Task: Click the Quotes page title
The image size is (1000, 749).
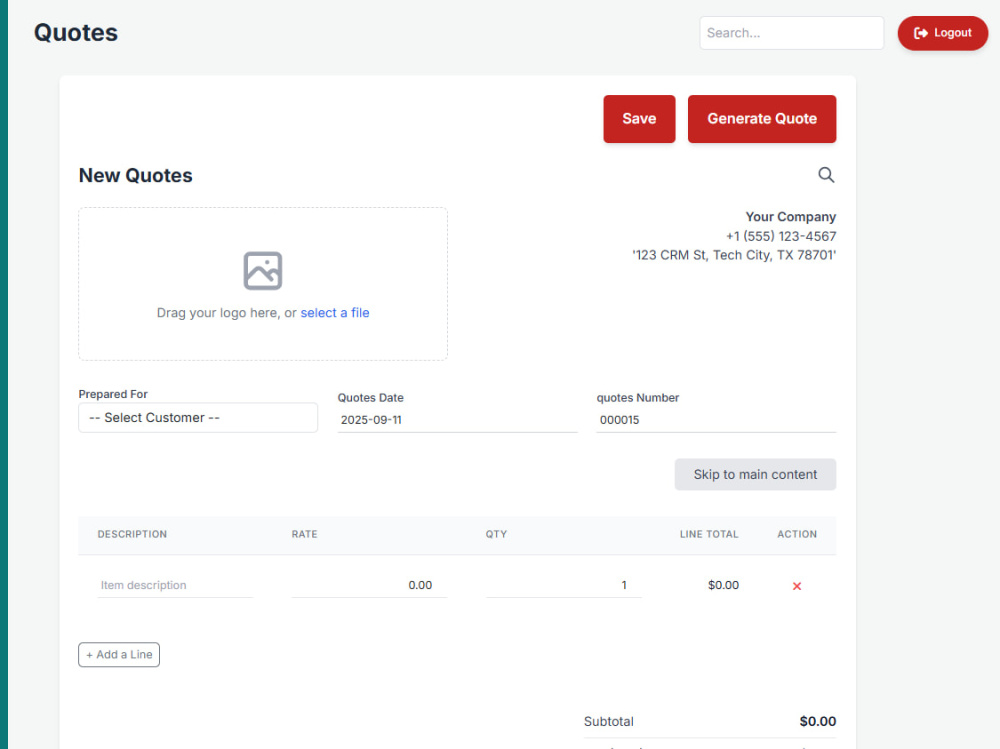Action: tap(76, 33)
